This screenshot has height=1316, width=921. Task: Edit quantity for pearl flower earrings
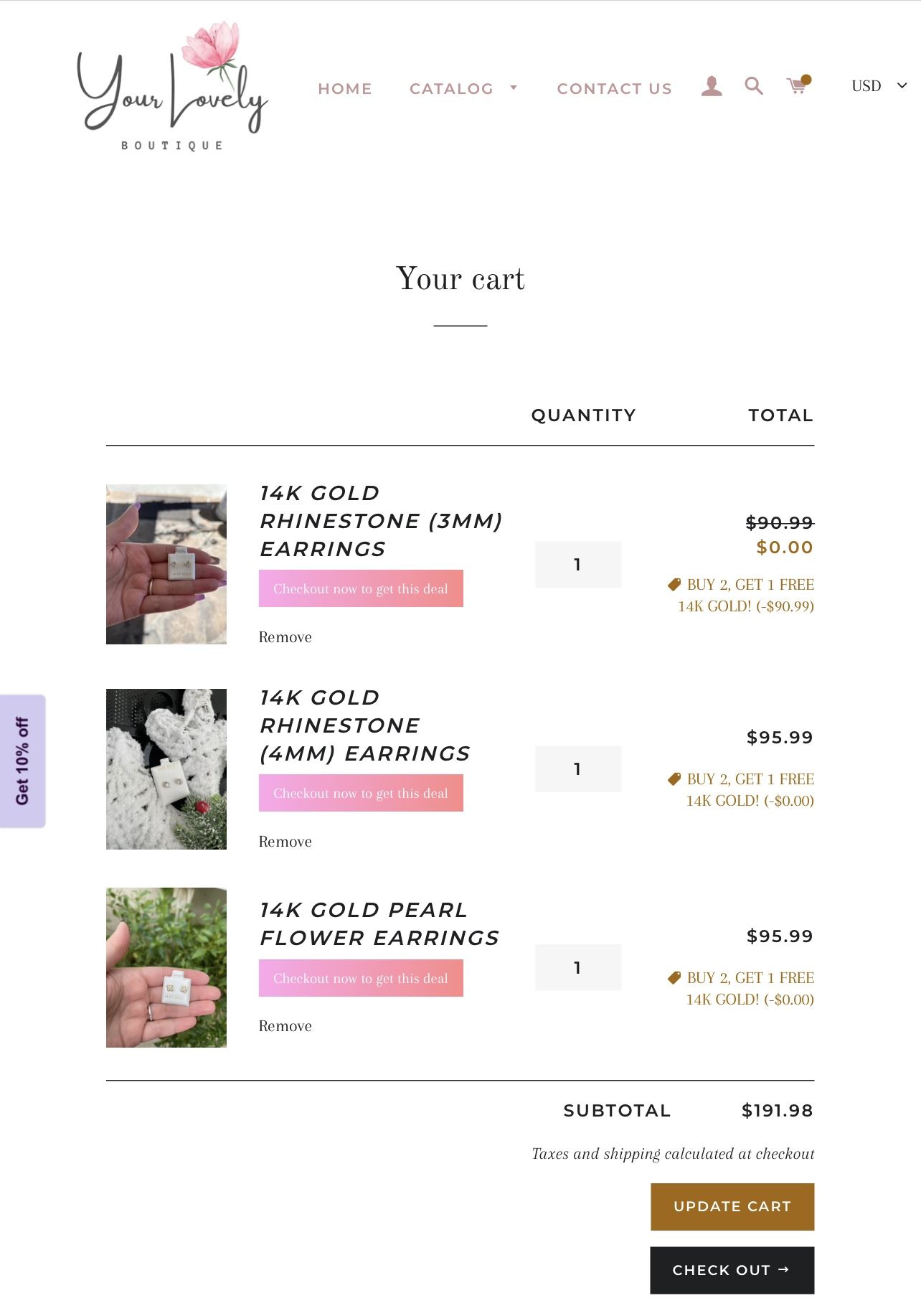[x=577, y=968]
